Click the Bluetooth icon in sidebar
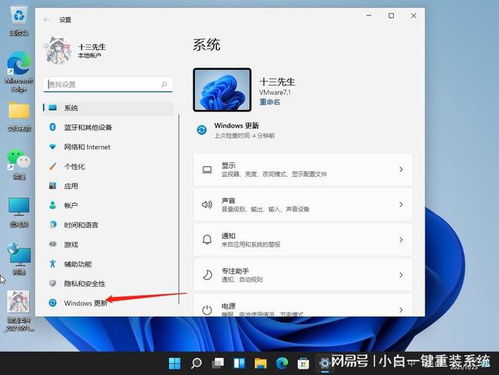Viewport: 499px width, 375px height. [52, 127]
